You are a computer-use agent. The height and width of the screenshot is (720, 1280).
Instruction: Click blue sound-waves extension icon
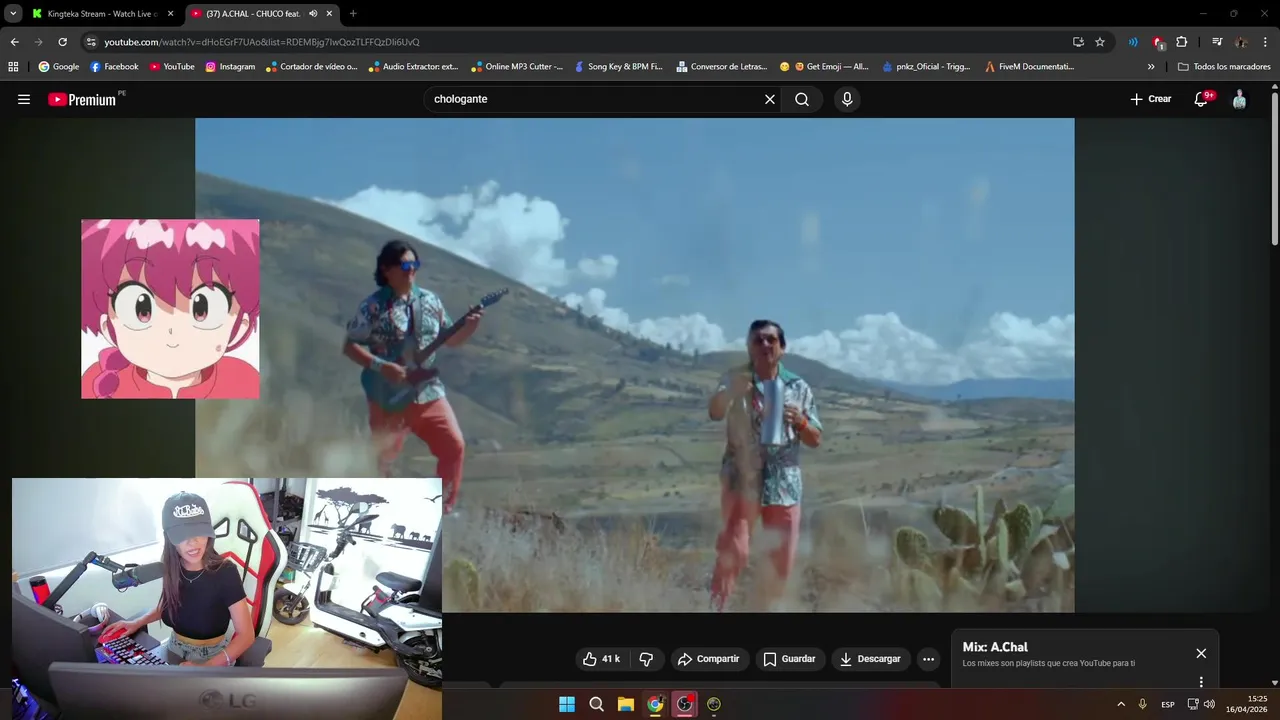(1133, 42)
